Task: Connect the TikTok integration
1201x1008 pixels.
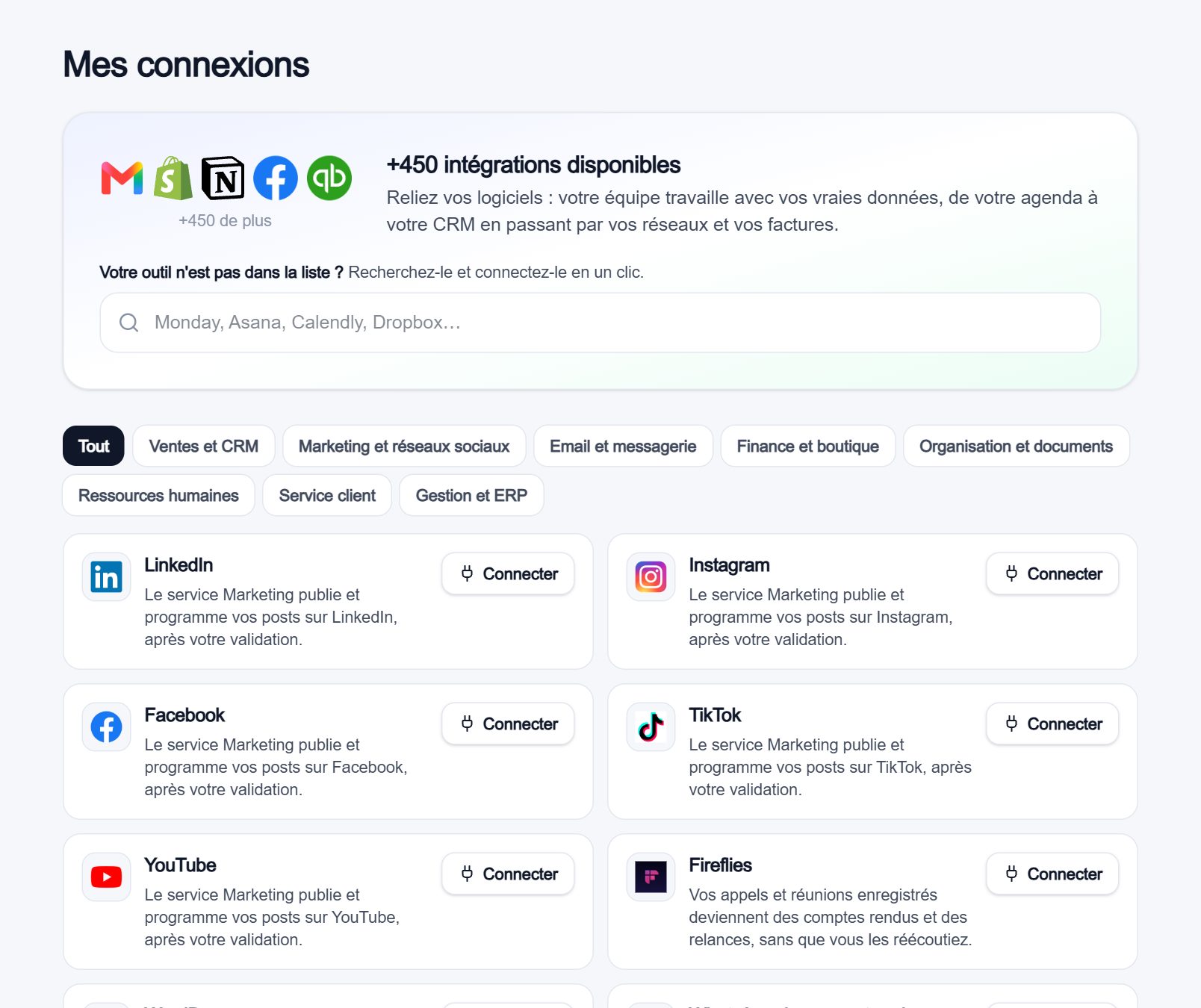Action: [1052, 724]
